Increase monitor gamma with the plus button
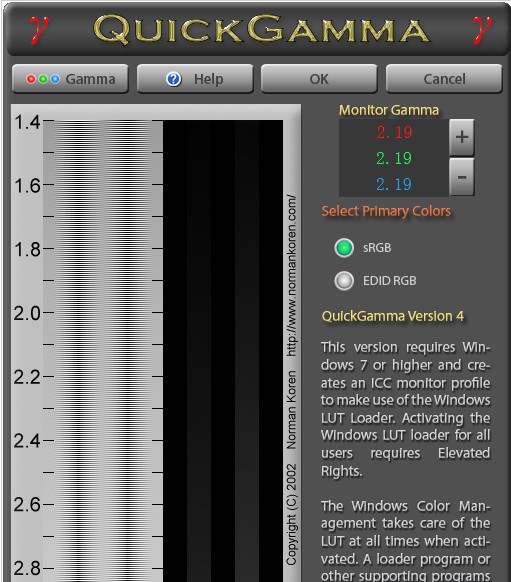Screen dimensions: 511x582 pos(462,137)
